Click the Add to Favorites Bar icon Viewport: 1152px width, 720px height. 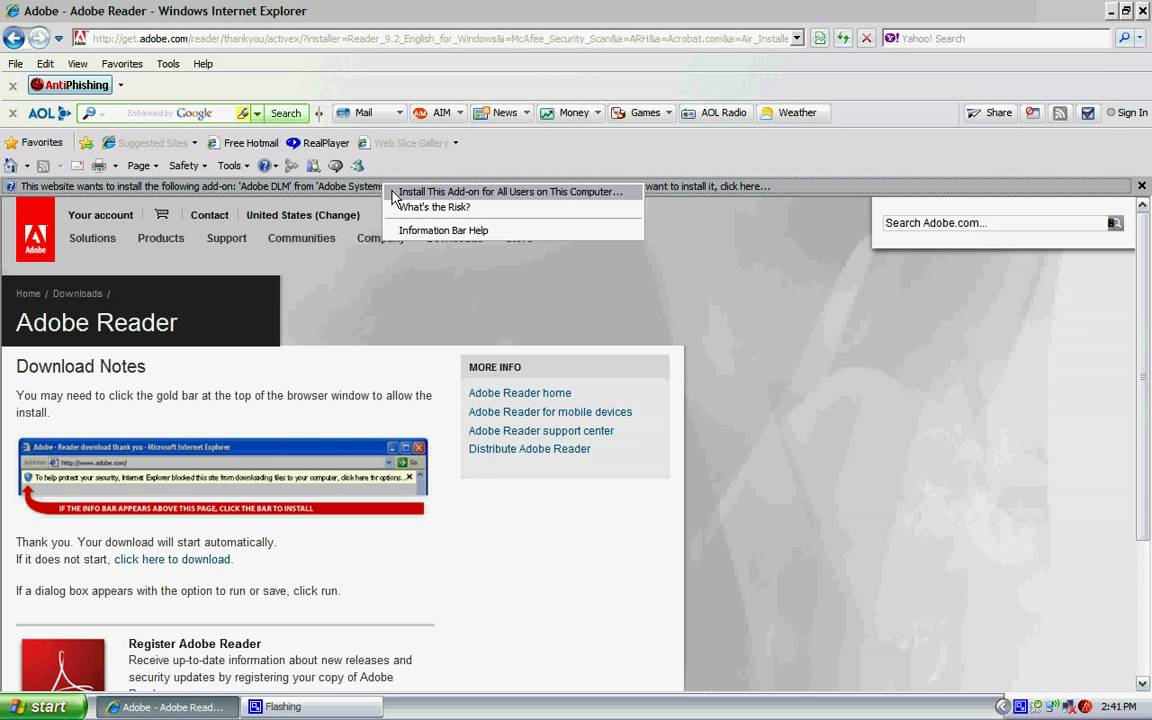point(86,143)
